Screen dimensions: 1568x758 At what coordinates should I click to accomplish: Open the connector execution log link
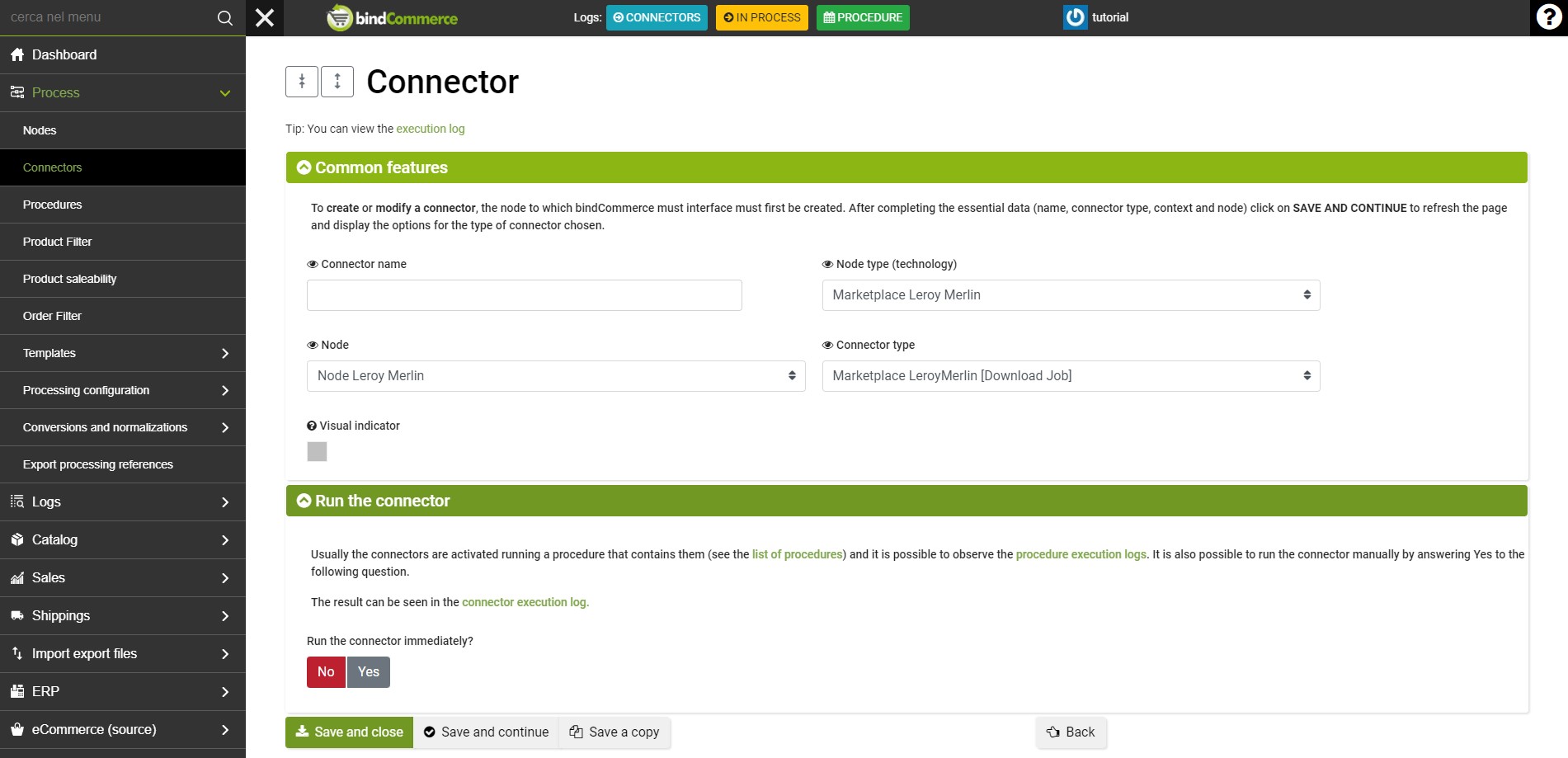pos(525,602)
